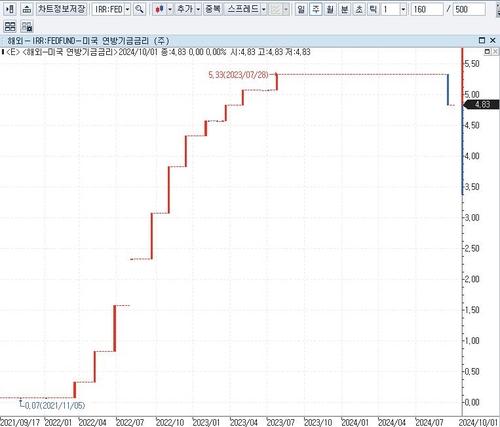
Task: Click the interval value field showing 1
Action: point(390,9)
